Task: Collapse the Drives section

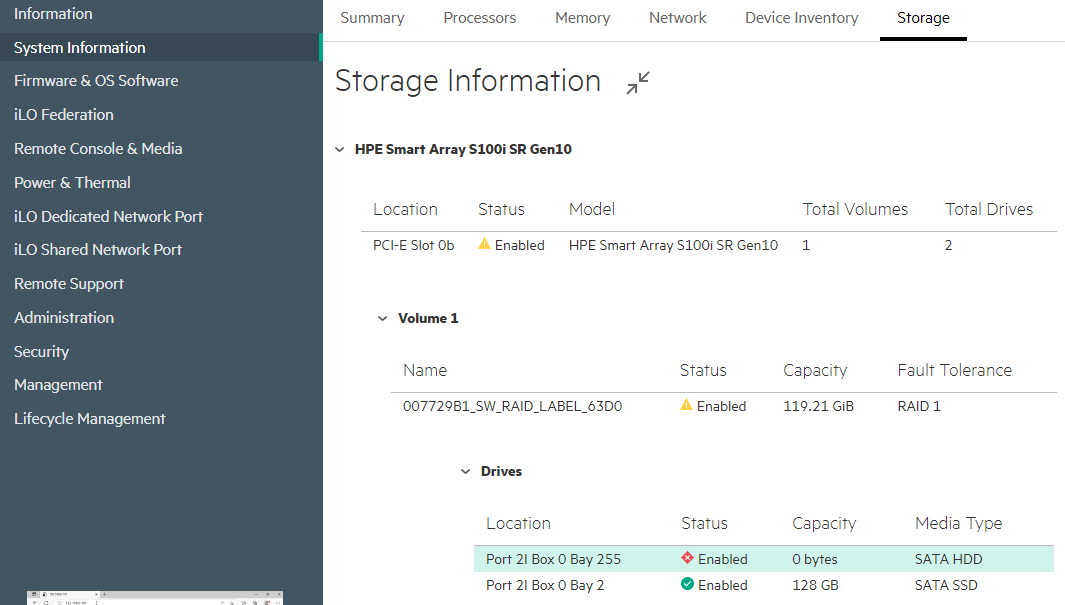Action: pos(465,471)
